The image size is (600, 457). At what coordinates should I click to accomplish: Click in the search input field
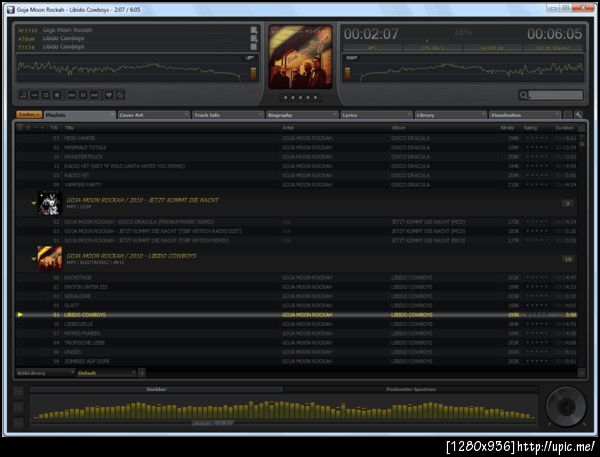[x=556, y=95]
